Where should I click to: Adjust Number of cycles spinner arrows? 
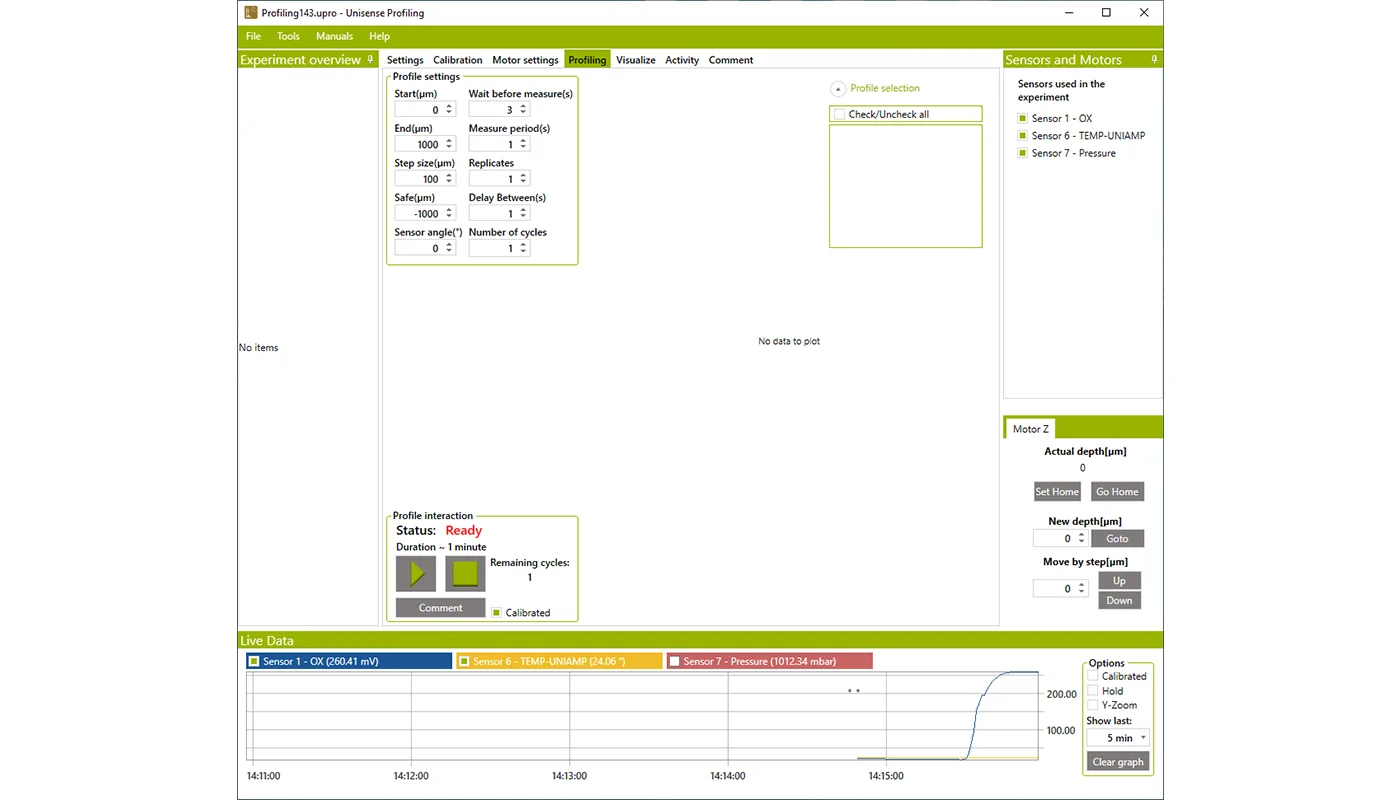point(523,248)
